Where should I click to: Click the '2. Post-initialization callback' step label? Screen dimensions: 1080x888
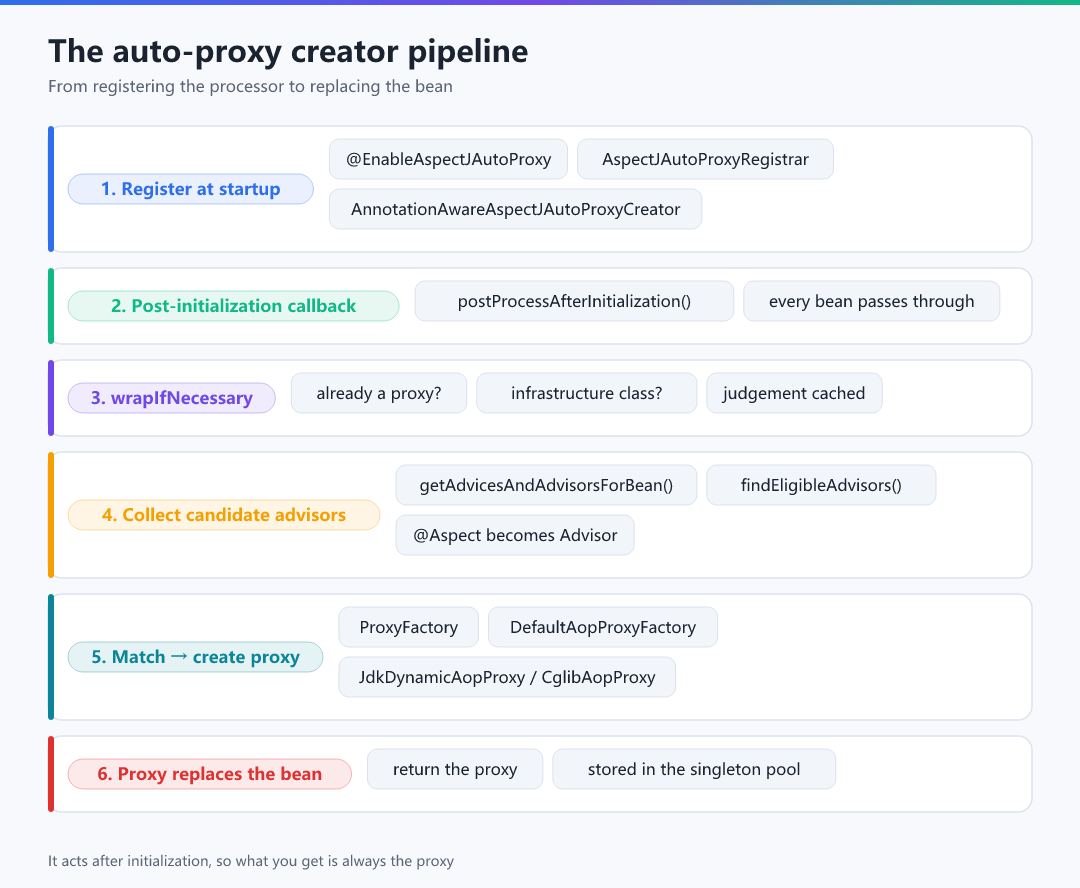[233, 306]
